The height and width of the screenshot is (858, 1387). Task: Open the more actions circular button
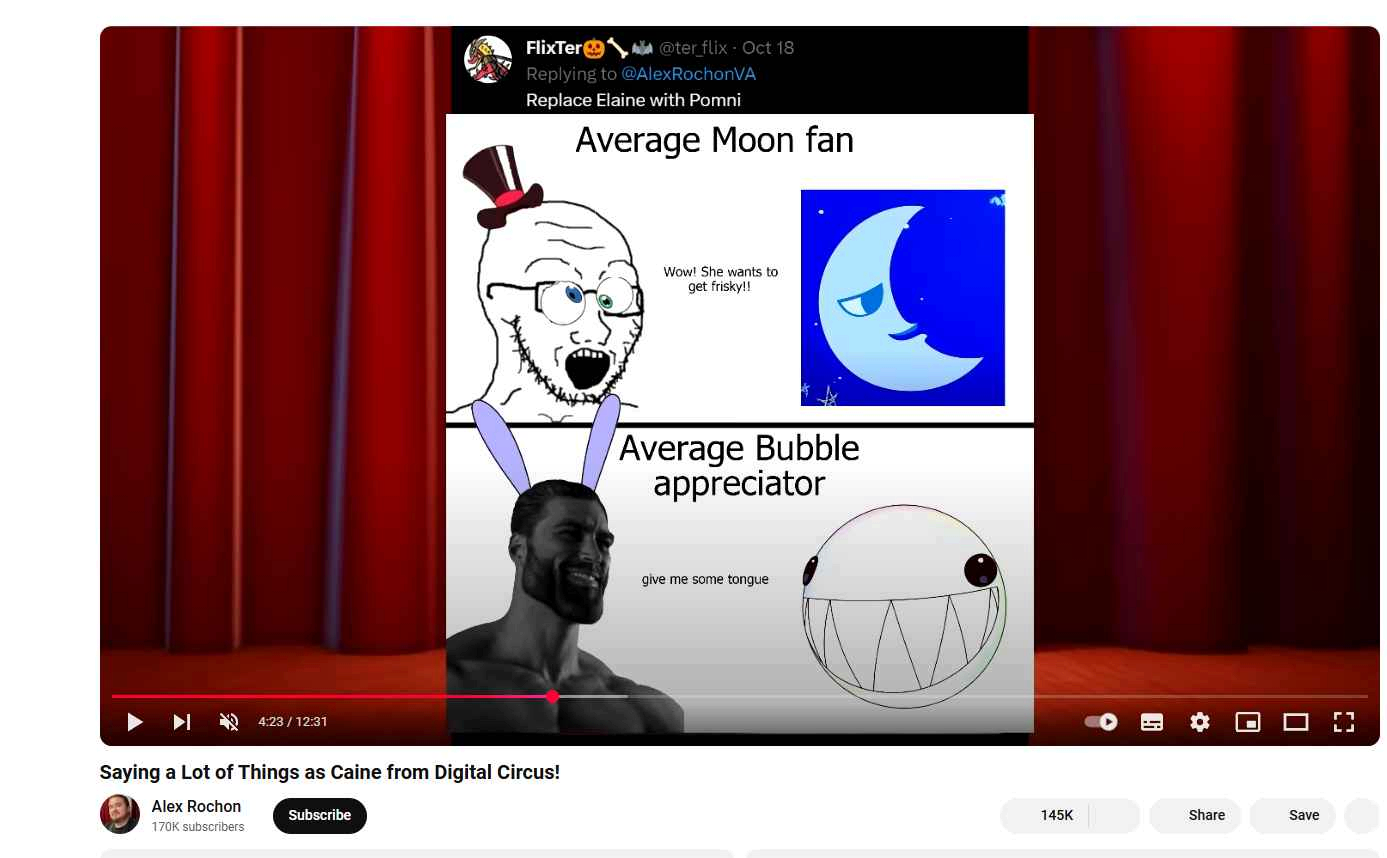tap(1362, 815)
